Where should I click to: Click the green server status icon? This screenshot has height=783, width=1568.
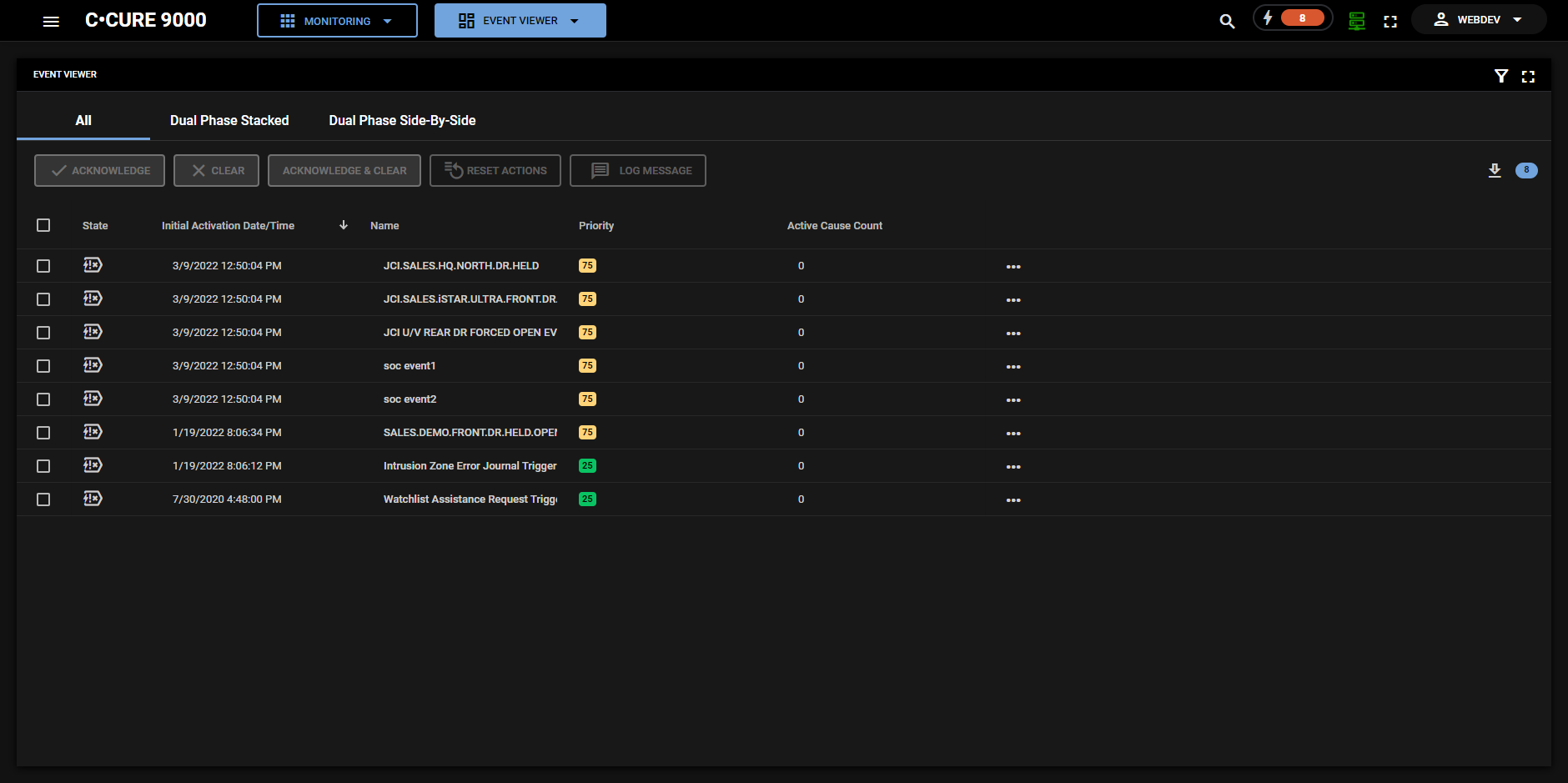[x=1355, y=20]
